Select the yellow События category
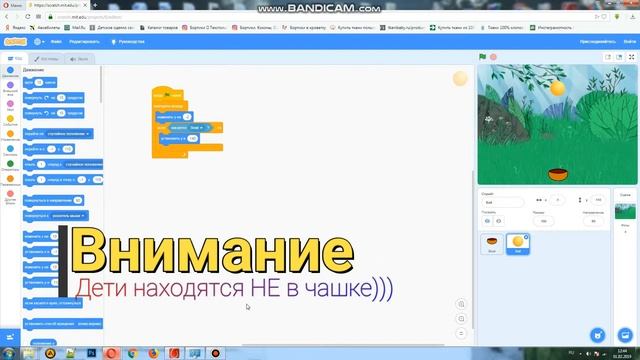The height and width of the screenshot is (360, 640). pos(10,120)
